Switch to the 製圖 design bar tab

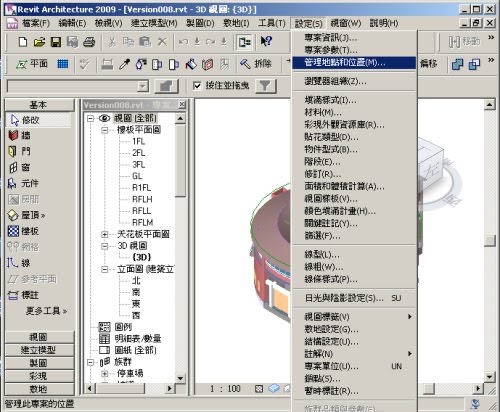pos(39,363)
